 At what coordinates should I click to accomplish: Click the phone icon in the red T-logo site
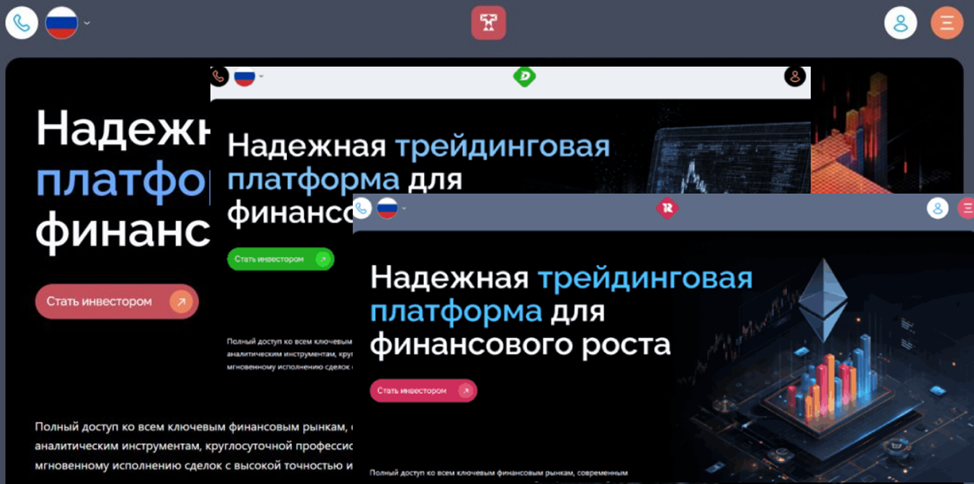[x=21, y=24]
